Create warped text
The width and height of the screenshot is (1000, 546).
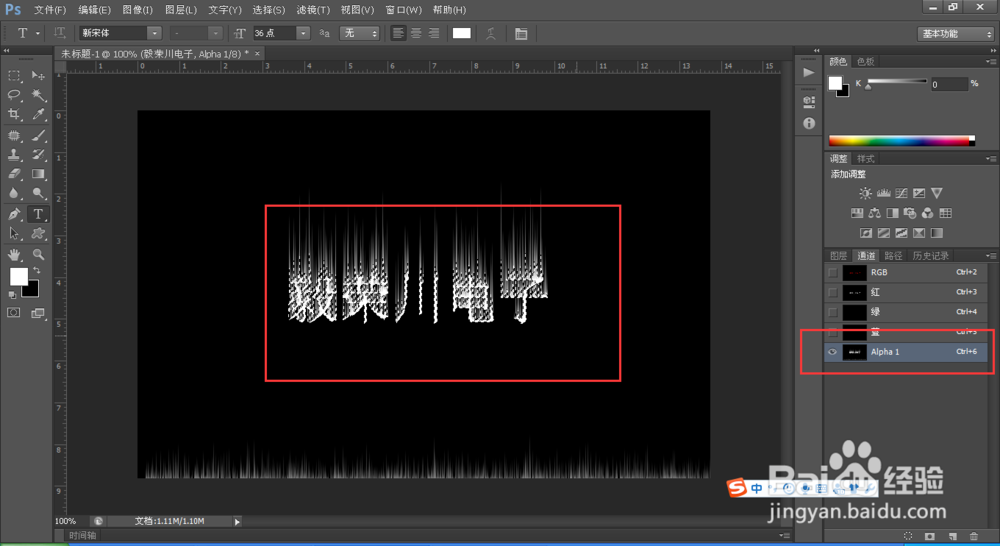[x=490, y=34]
